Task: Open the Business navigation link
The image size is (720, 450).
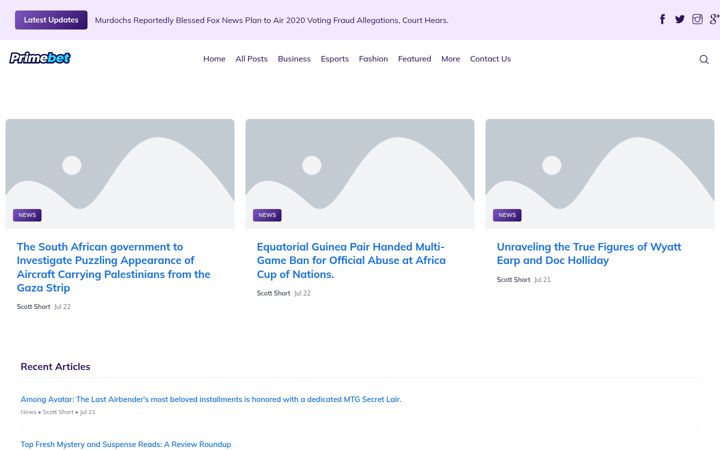Action: [294, 59]
